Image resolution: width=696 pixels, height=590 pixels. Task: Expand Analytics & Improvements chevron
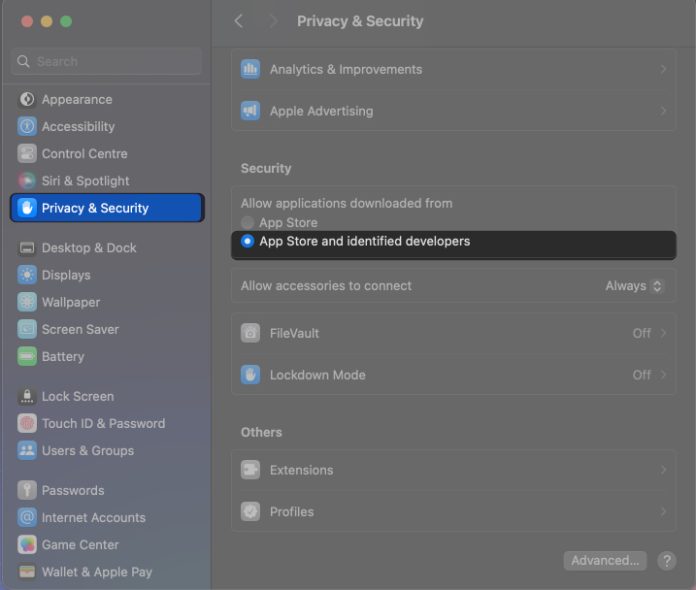click(x=663, y=69)
